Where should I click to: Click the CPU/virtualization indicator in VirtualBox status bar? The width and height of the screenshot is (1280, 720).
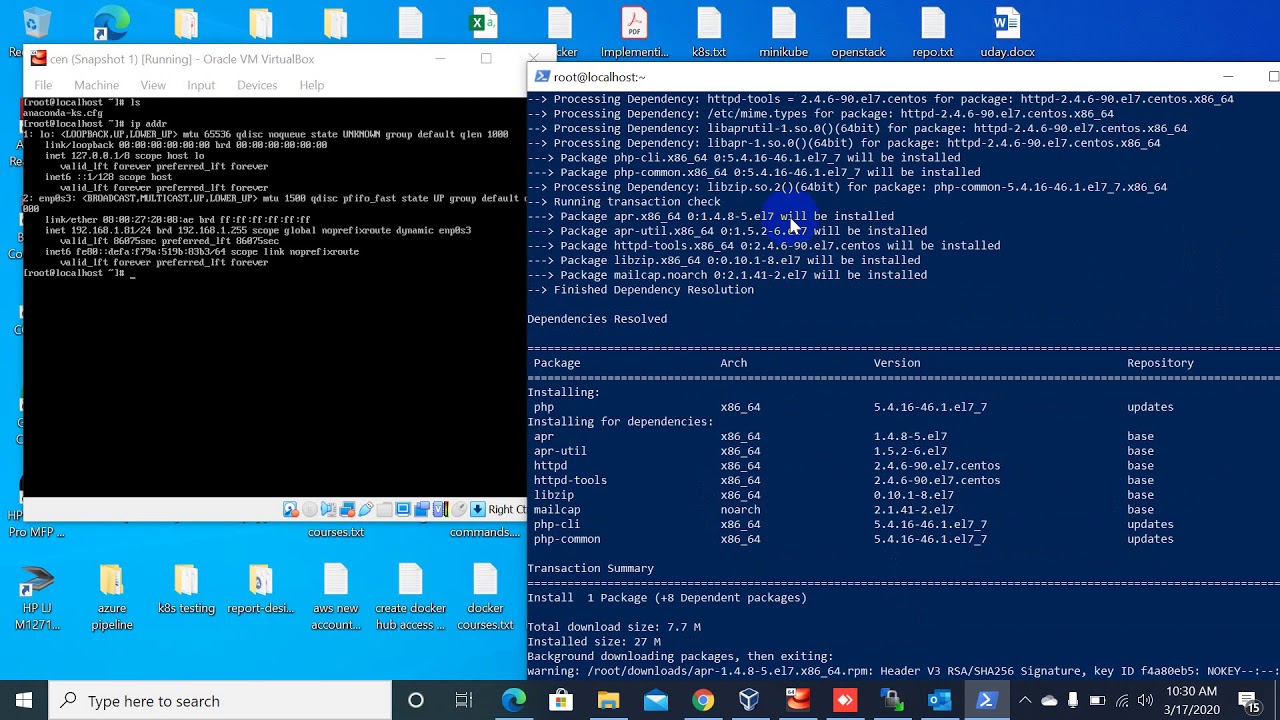tap(440, 509)
